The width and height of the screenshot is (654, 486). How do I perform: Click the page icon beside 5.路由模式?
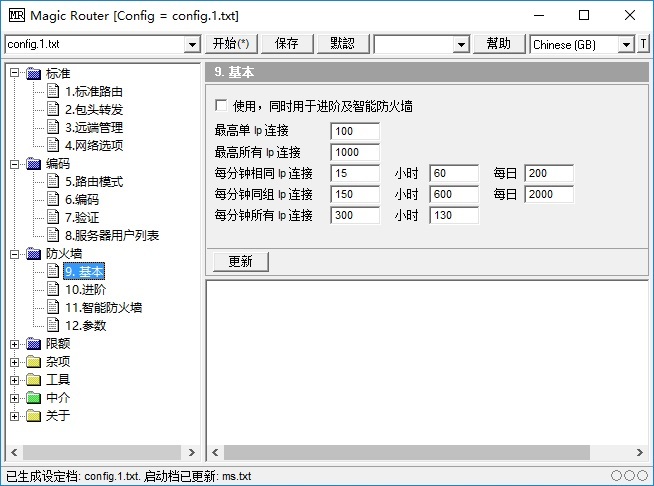(x=53, y=181)
